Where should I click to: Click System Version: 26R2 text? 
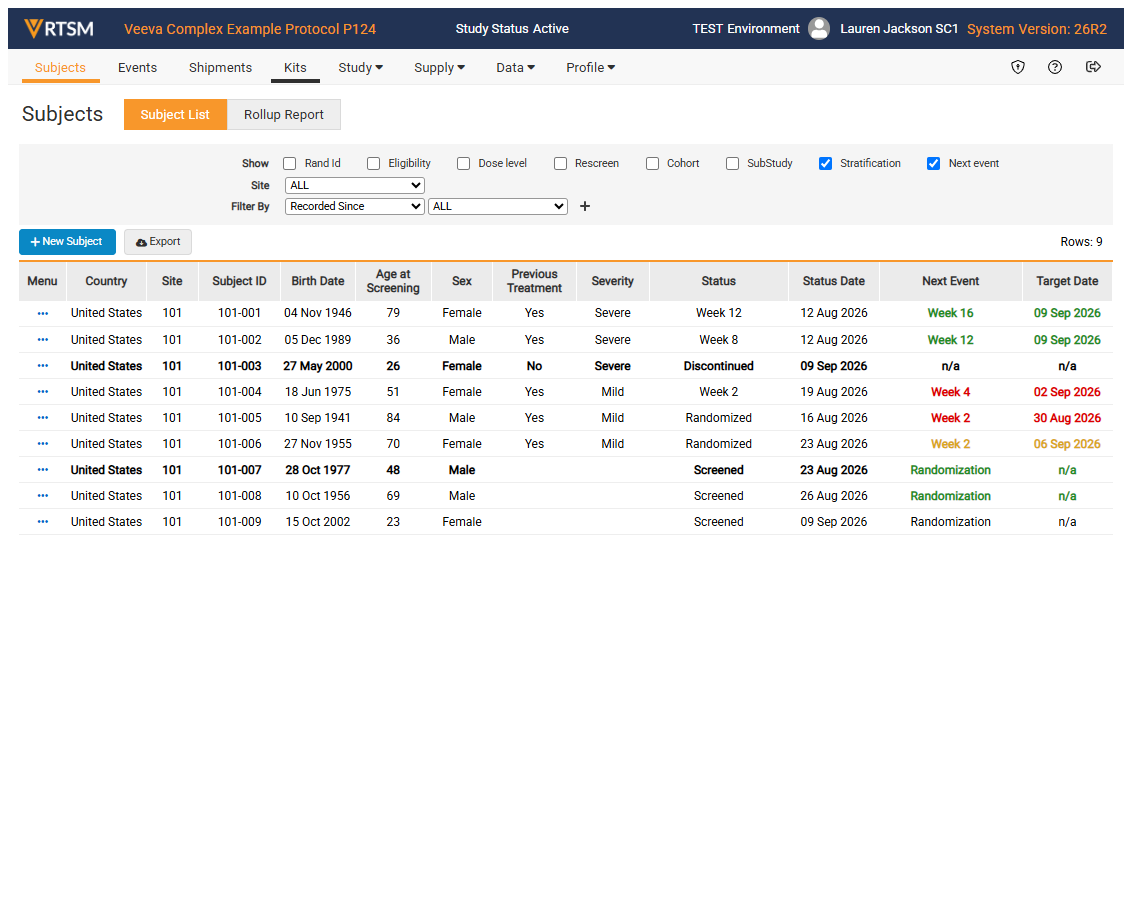1037,29
